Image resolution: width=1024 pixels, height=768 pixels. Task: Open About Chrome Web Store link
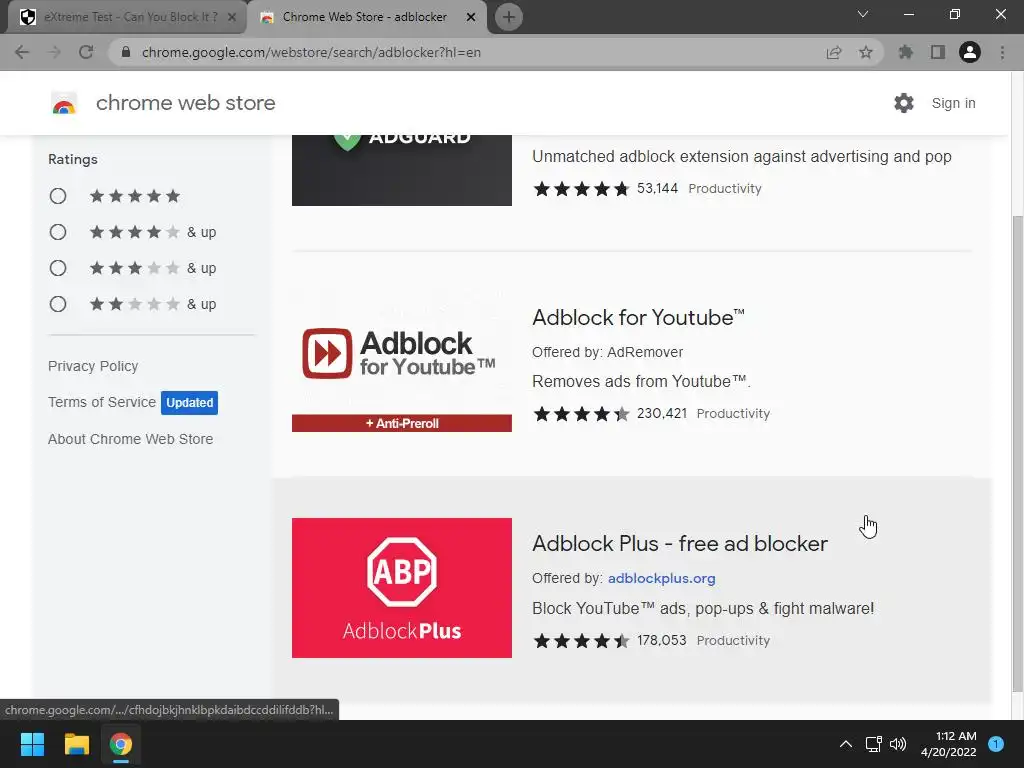(x=131, y=439)
